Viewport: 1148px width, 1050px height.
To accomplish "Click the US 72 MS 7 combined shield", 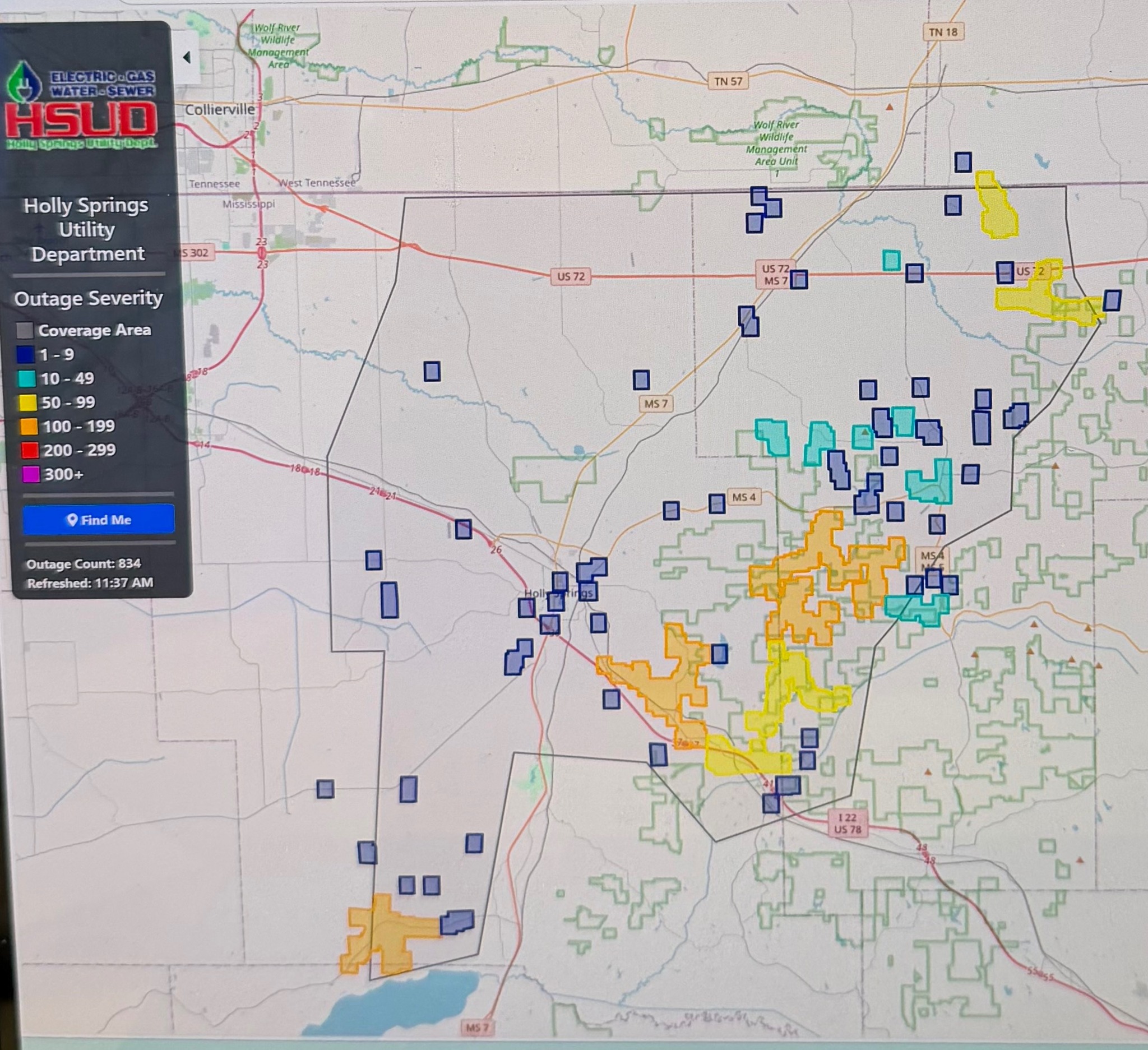I will (x=775, y=275).
